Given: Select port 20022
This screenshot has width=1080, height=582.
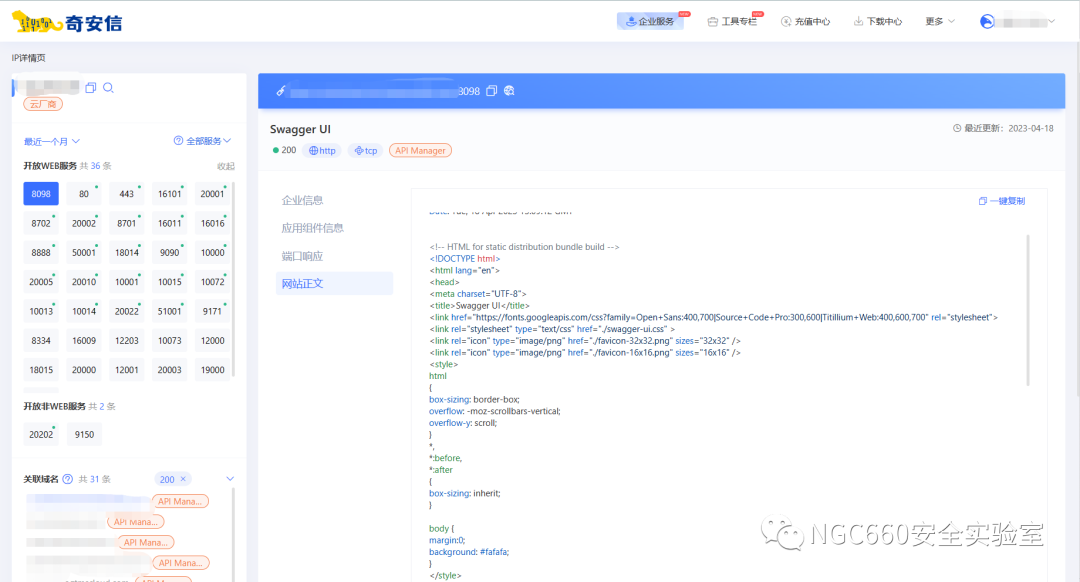Looking at the screenshot, I should pos(127,311).
